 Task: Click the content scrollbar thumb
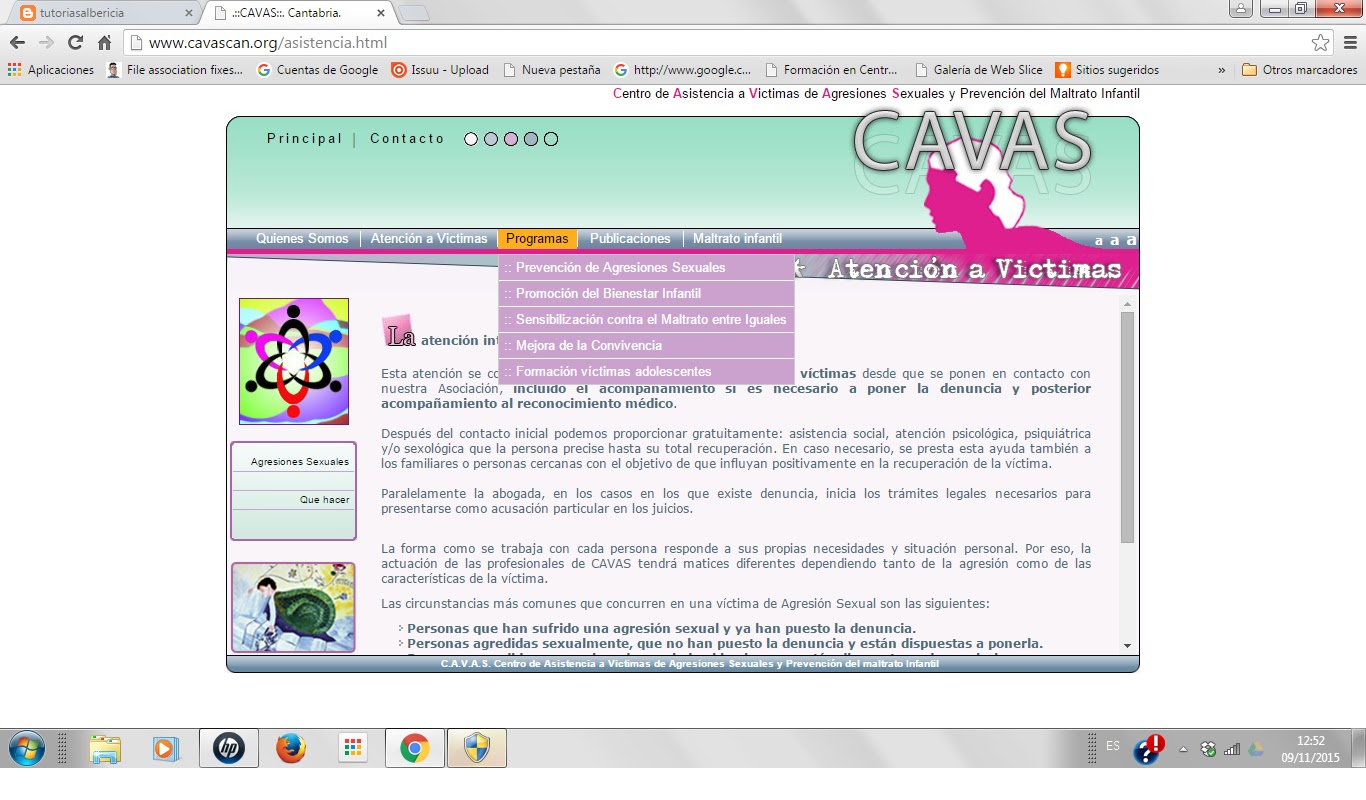point(1127,427)
